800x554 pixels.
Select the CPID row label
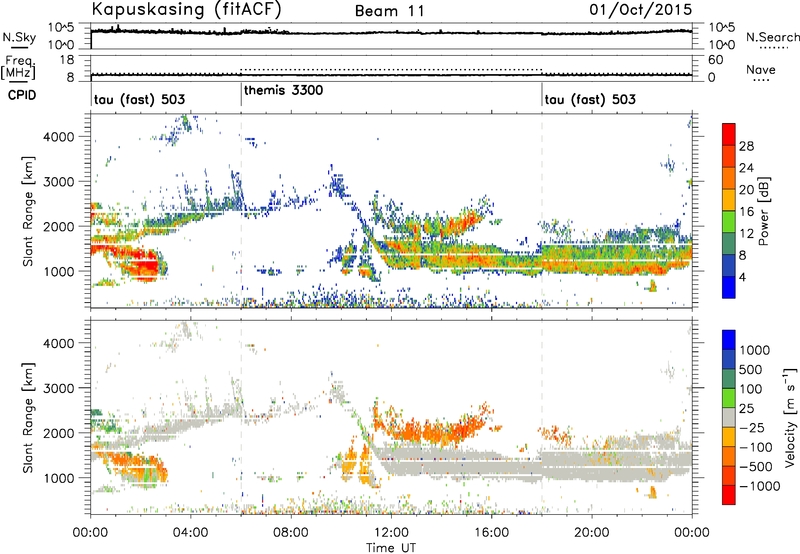[22, 95]
